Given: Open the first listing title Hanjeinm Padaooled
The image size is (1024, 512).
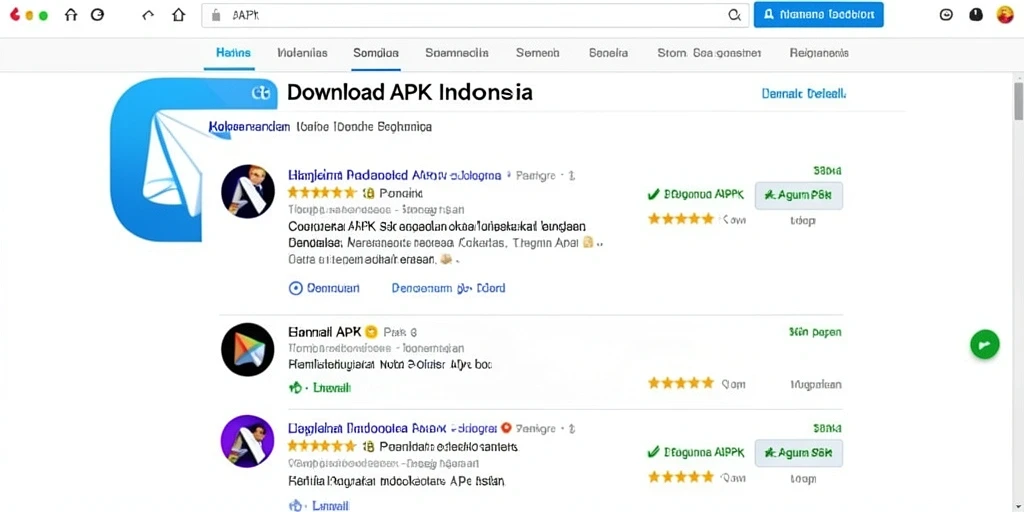Looking at the screenshot, I should click(394, 175).
